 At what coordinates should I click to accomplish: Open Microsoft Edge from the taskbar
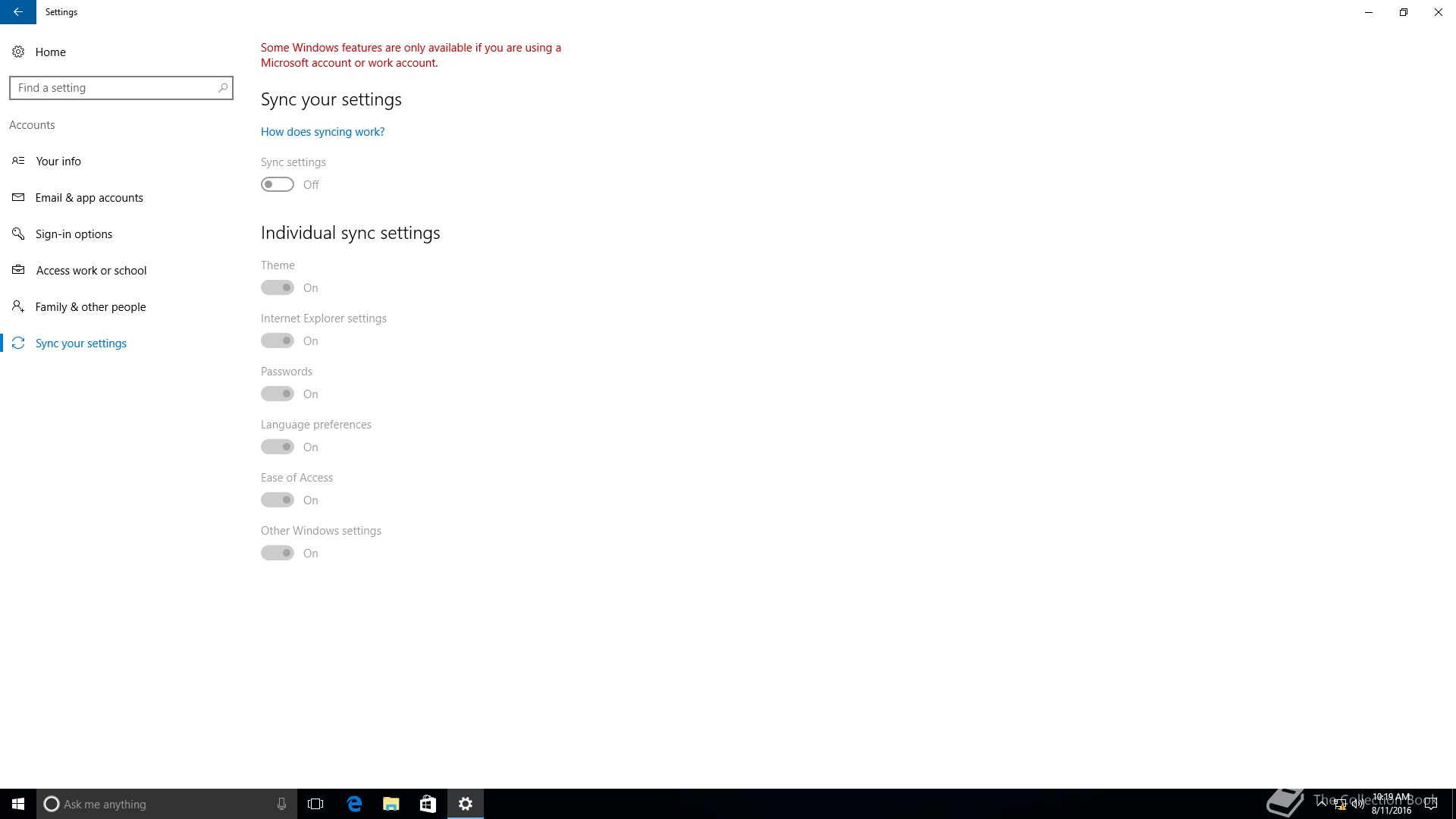pos(354,804)
